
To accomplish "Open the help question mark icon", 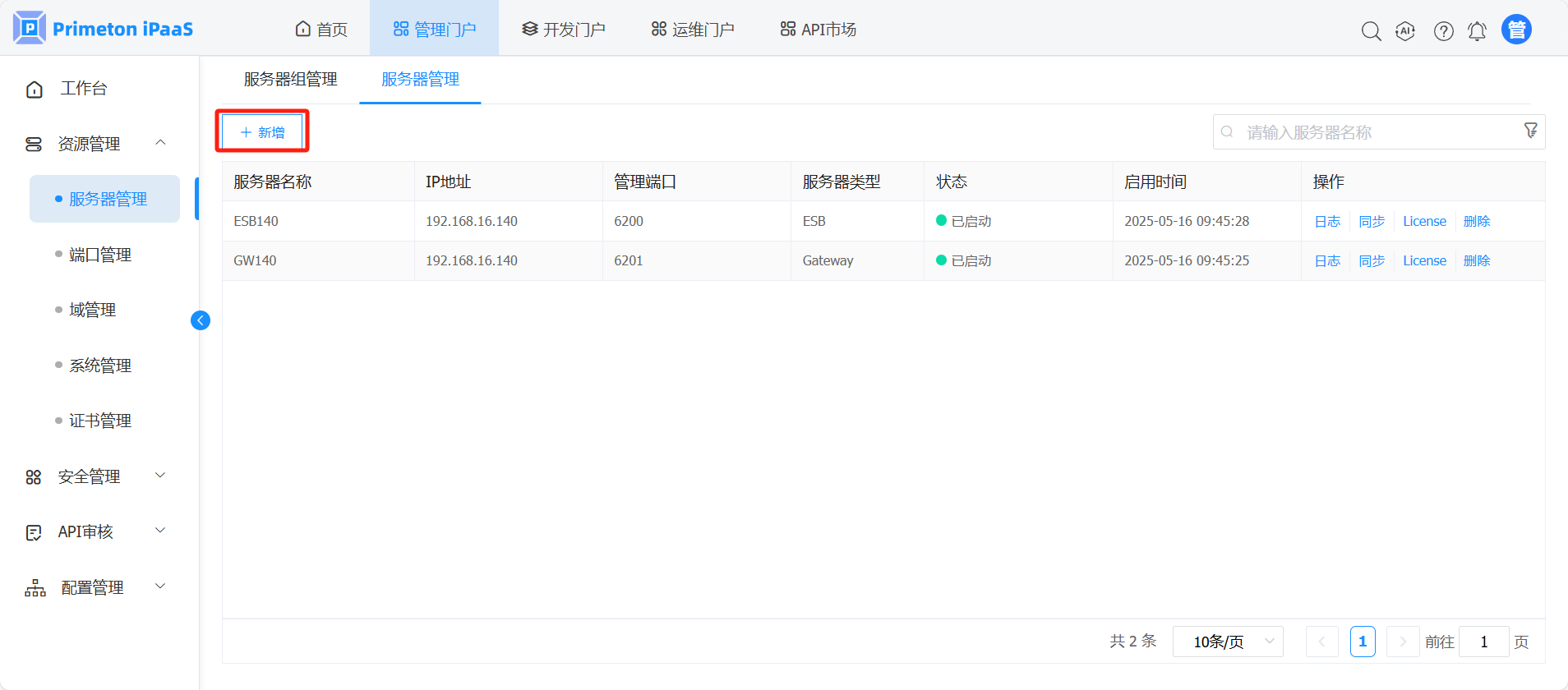I will pyautogui.click(x=1443, y=31).
